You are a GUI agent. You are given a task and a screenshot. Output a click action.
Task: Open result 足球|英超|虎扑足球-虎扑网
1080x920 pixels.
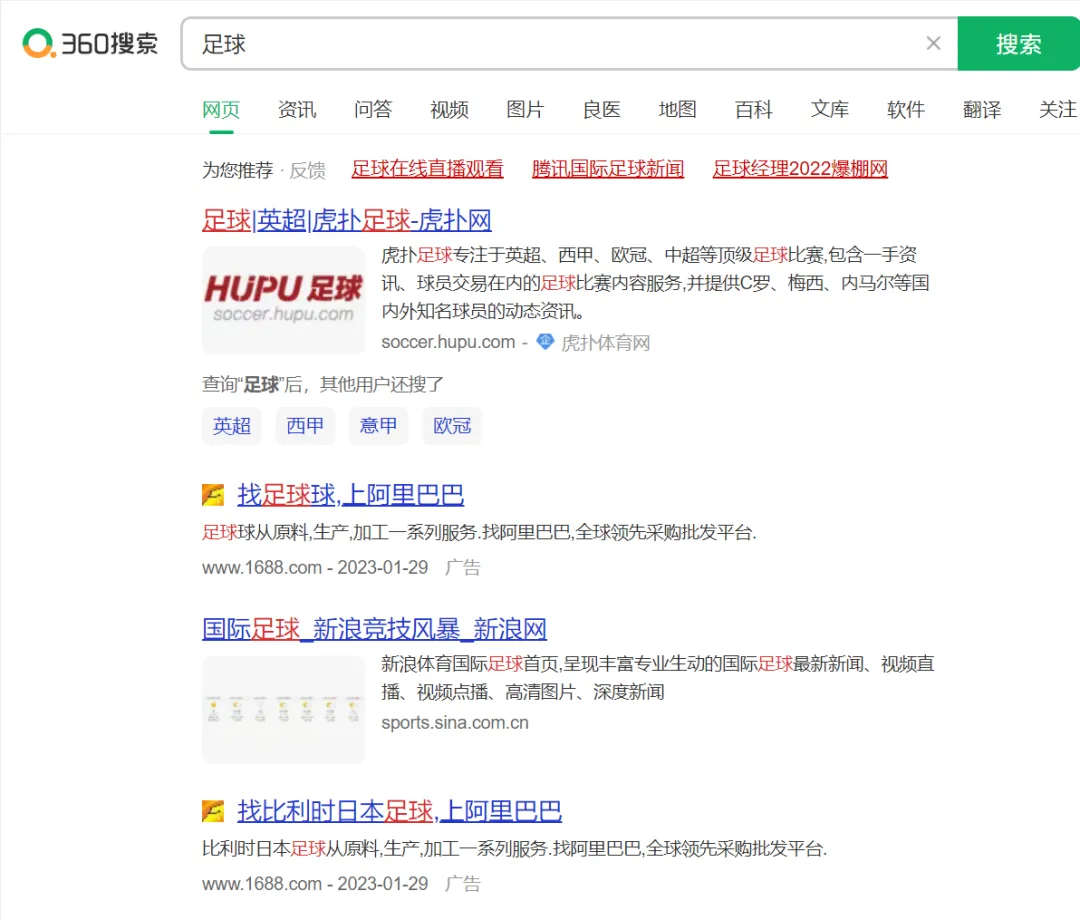point(346,221)
